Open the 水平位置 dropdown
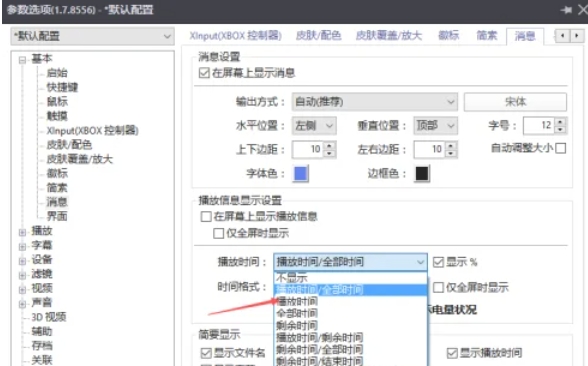 (314, 126)
